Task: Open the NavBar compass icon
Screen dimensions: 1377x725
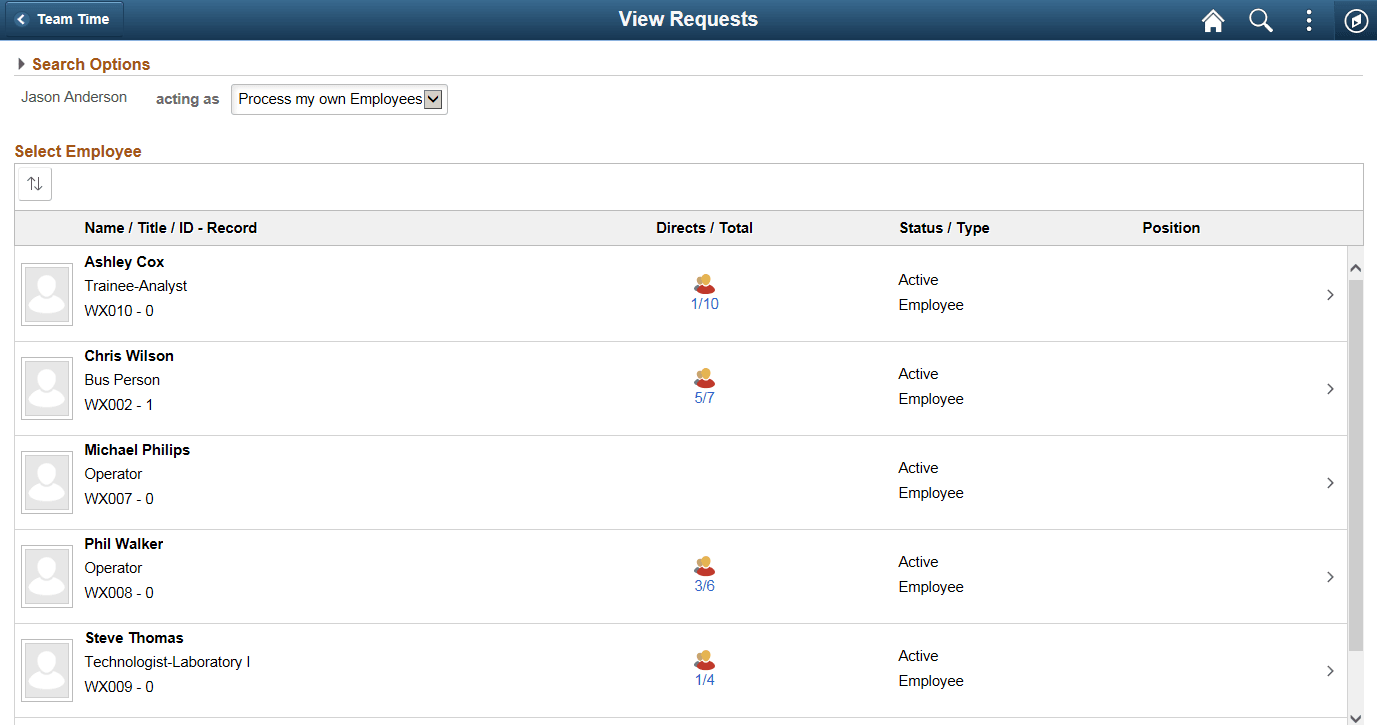Action: [x=1356, y=20]
